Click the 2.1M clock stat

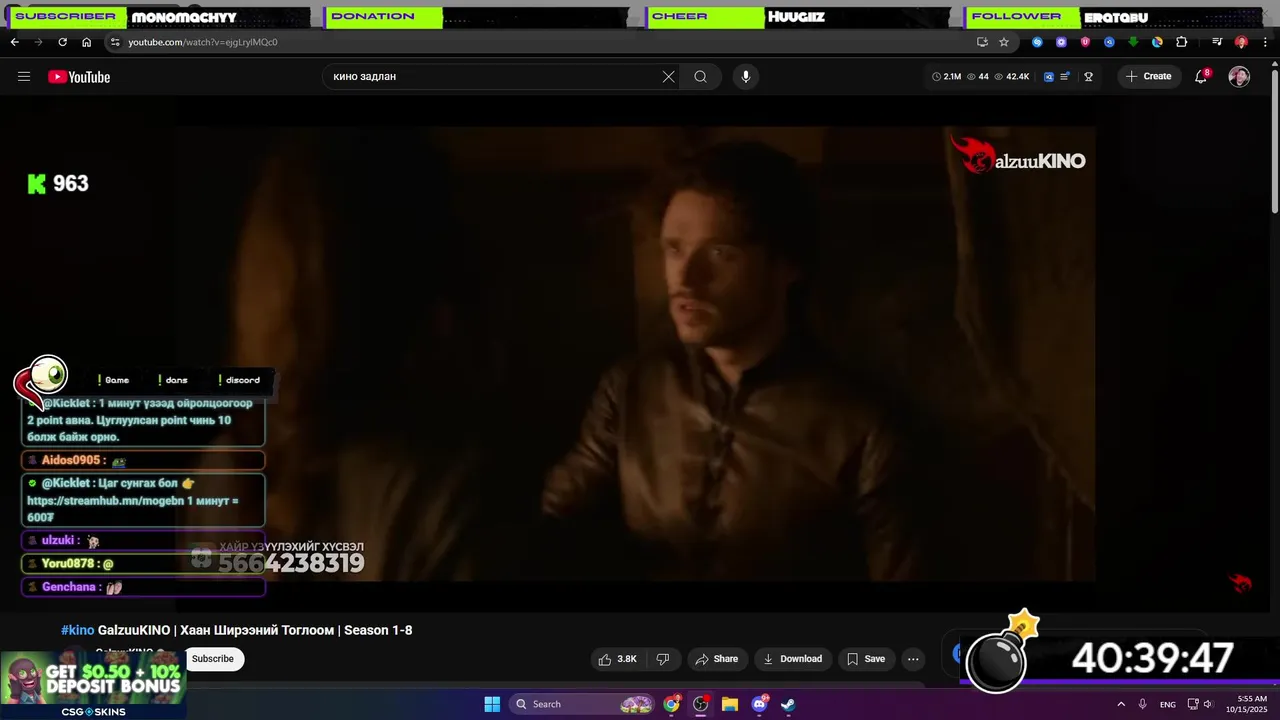pyautogui.click(x=946, y=77)
